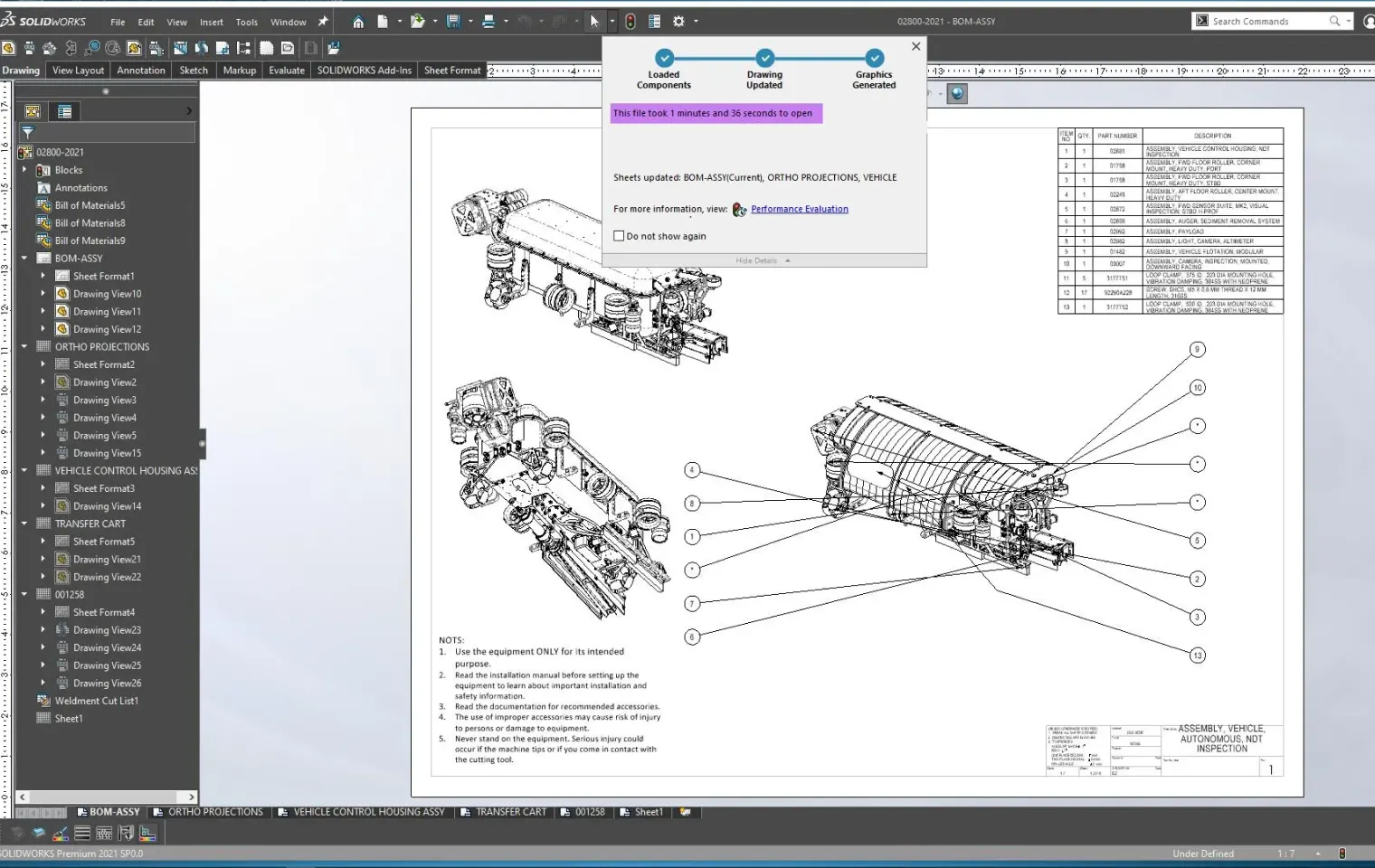
Task: Collapse the ORTHO PROJECTIONS sheet node
Action: point(24,347)
